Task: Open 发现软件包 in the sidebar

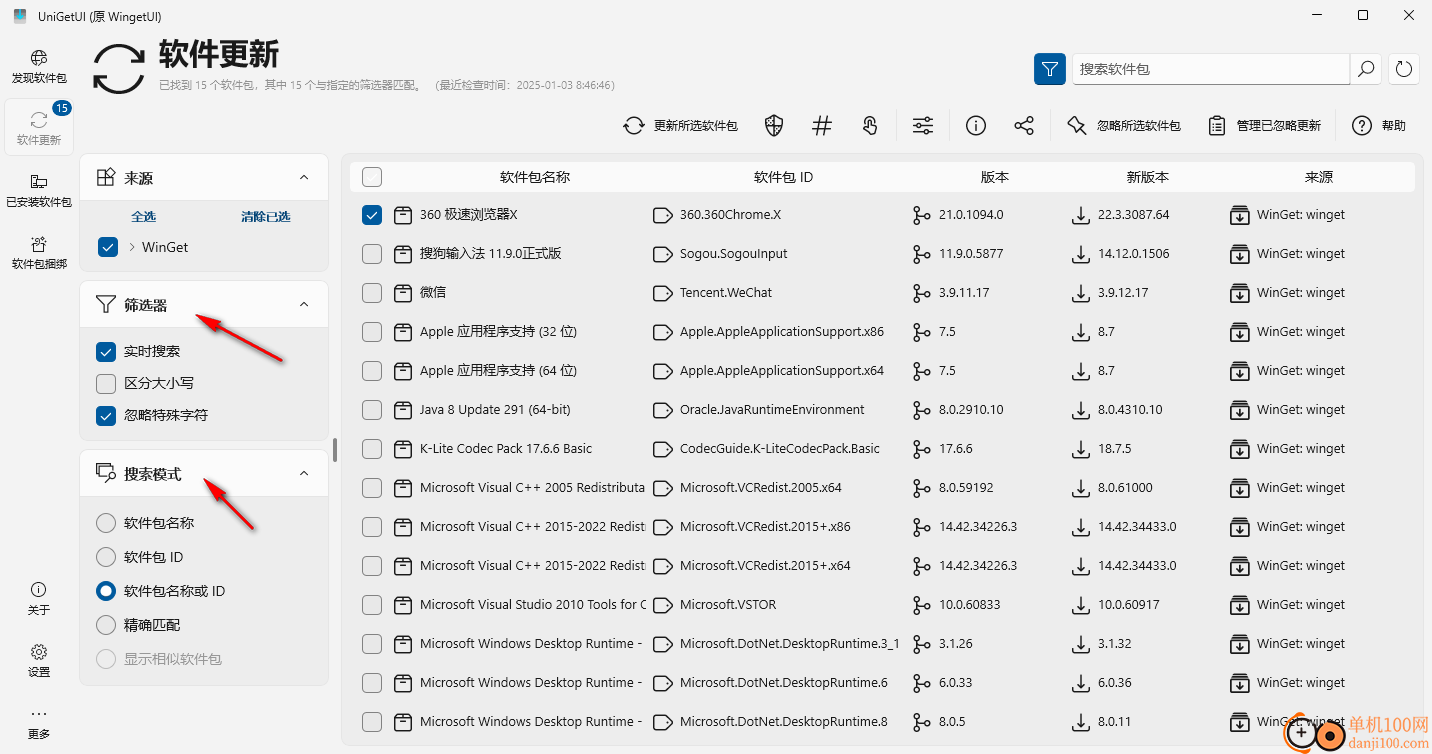Action: point(39,66)
